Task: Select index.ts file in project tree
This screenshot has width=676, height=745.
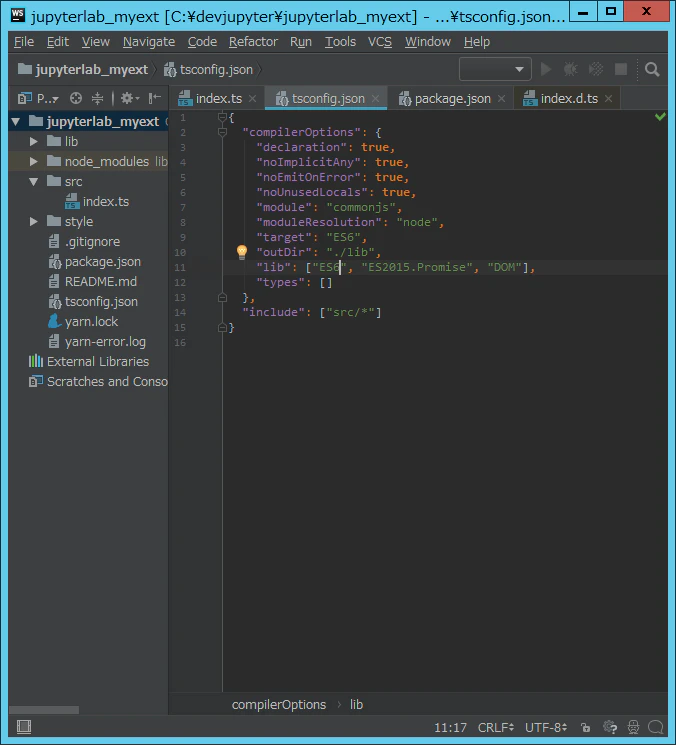Action: [x=96, y=201]
